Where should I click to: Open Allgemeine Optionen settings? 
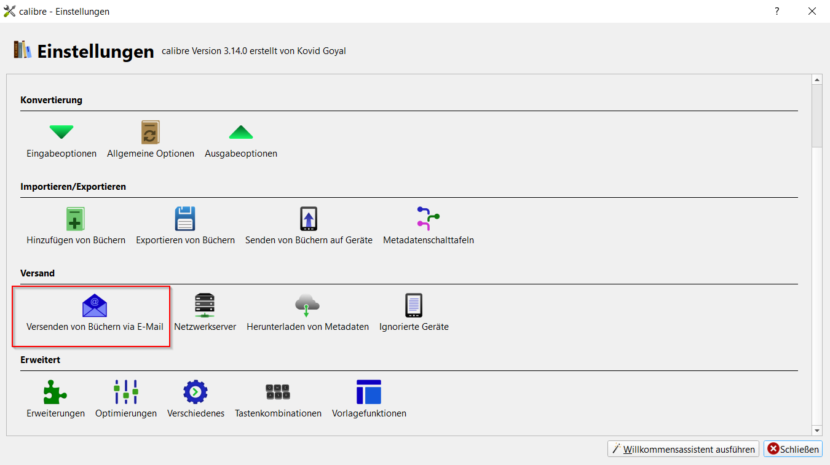150,141
